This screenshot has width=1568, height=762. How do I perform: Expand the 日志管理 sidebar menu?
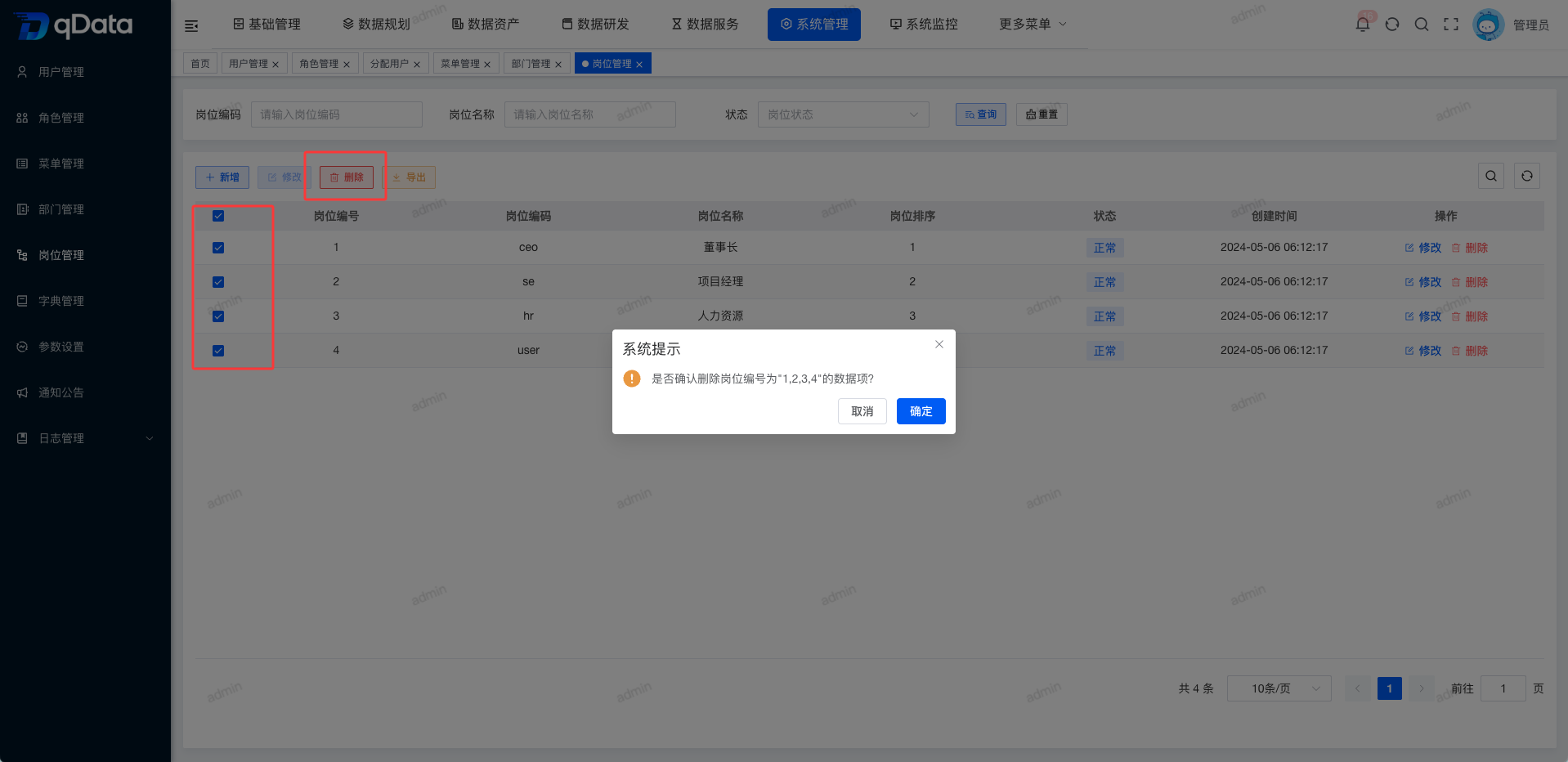[85, 438]
